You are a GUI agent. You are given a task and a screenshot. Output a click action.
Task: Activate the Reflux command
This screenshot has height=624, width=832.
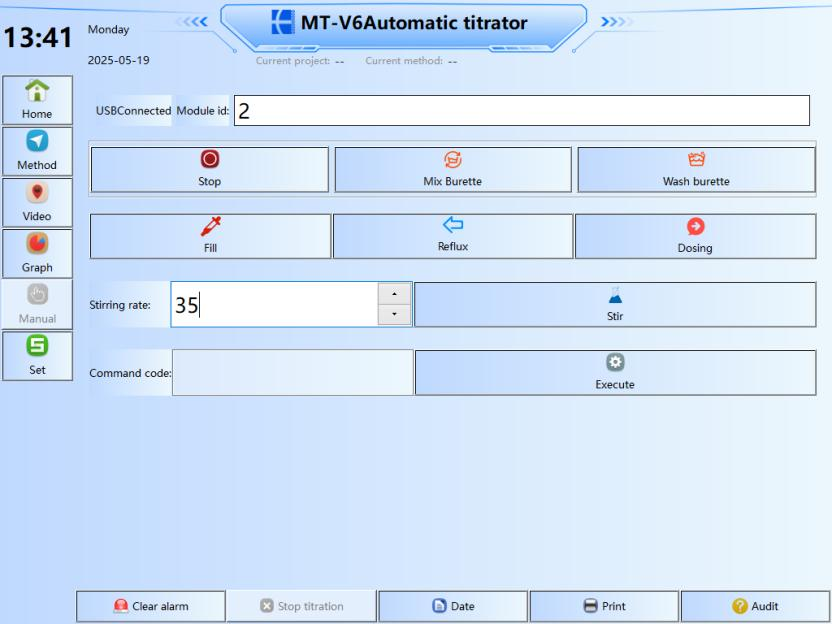click(453, 236)
